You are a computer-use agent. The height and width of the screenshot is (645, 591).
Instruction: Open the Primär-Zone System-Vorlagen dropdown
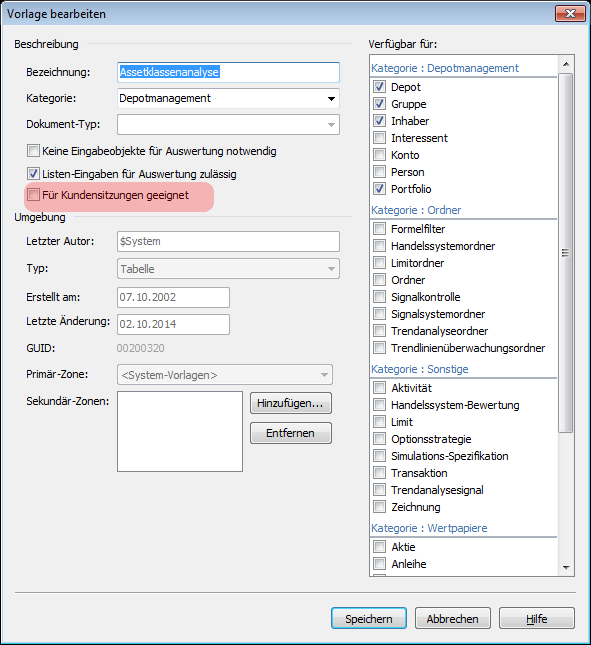(x=225, y=375)
